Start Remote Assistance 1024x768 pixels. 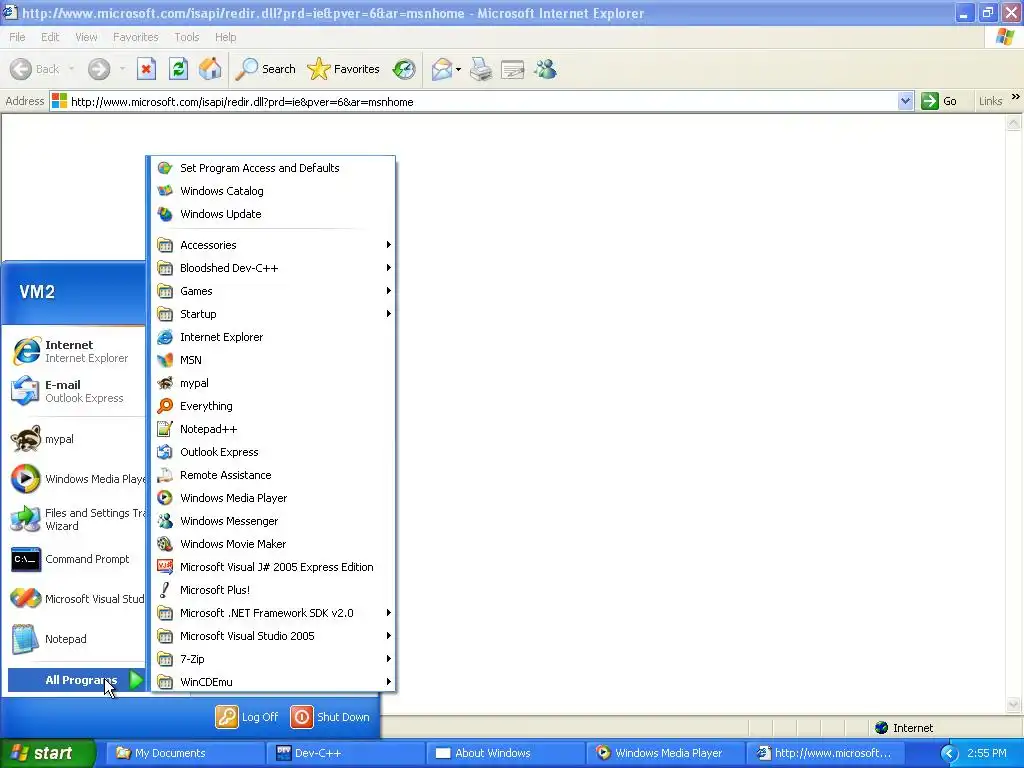click(x=273, y=475)
